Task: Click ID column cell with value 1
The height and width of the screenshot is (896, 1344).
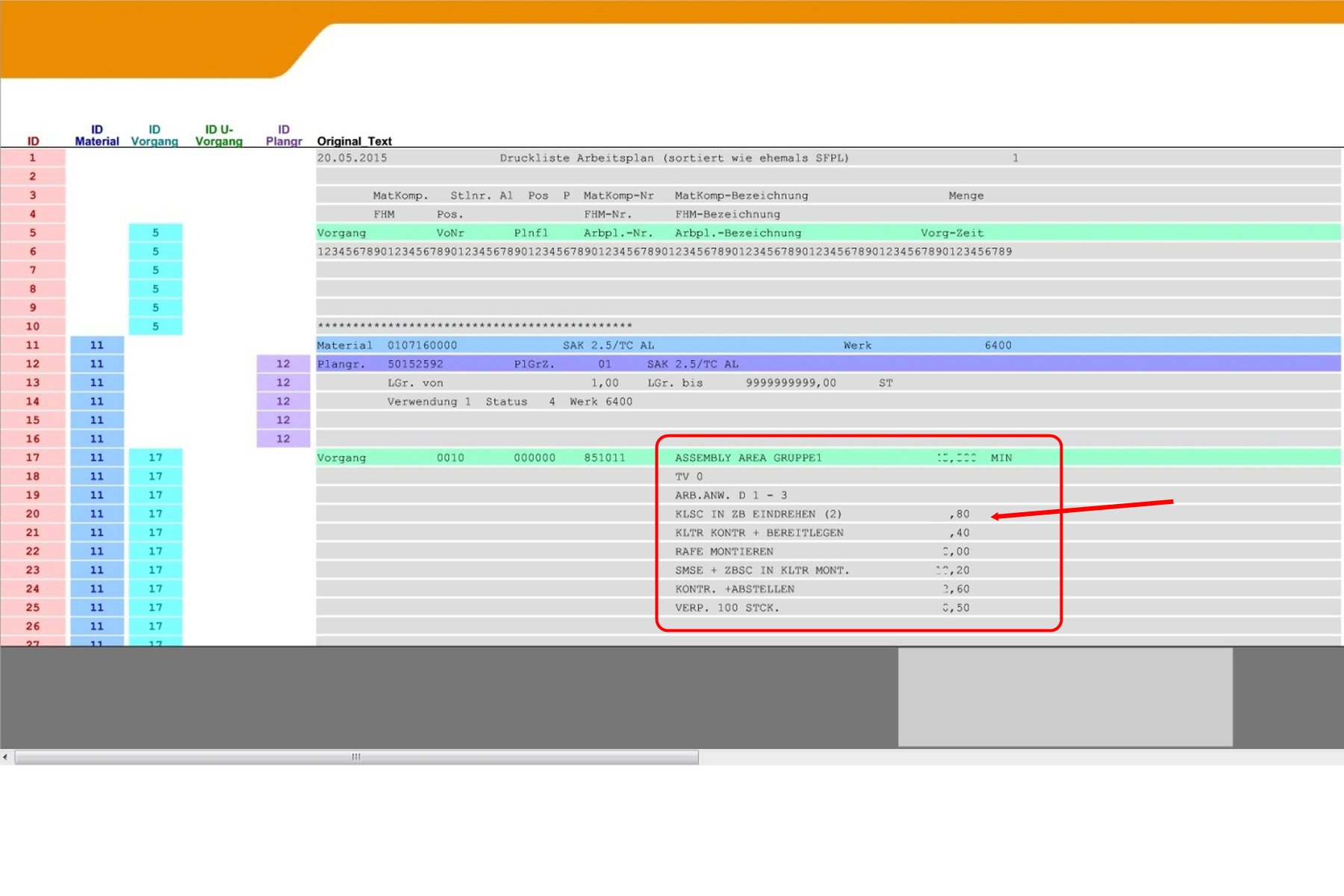Action: [x=33, y=158]
